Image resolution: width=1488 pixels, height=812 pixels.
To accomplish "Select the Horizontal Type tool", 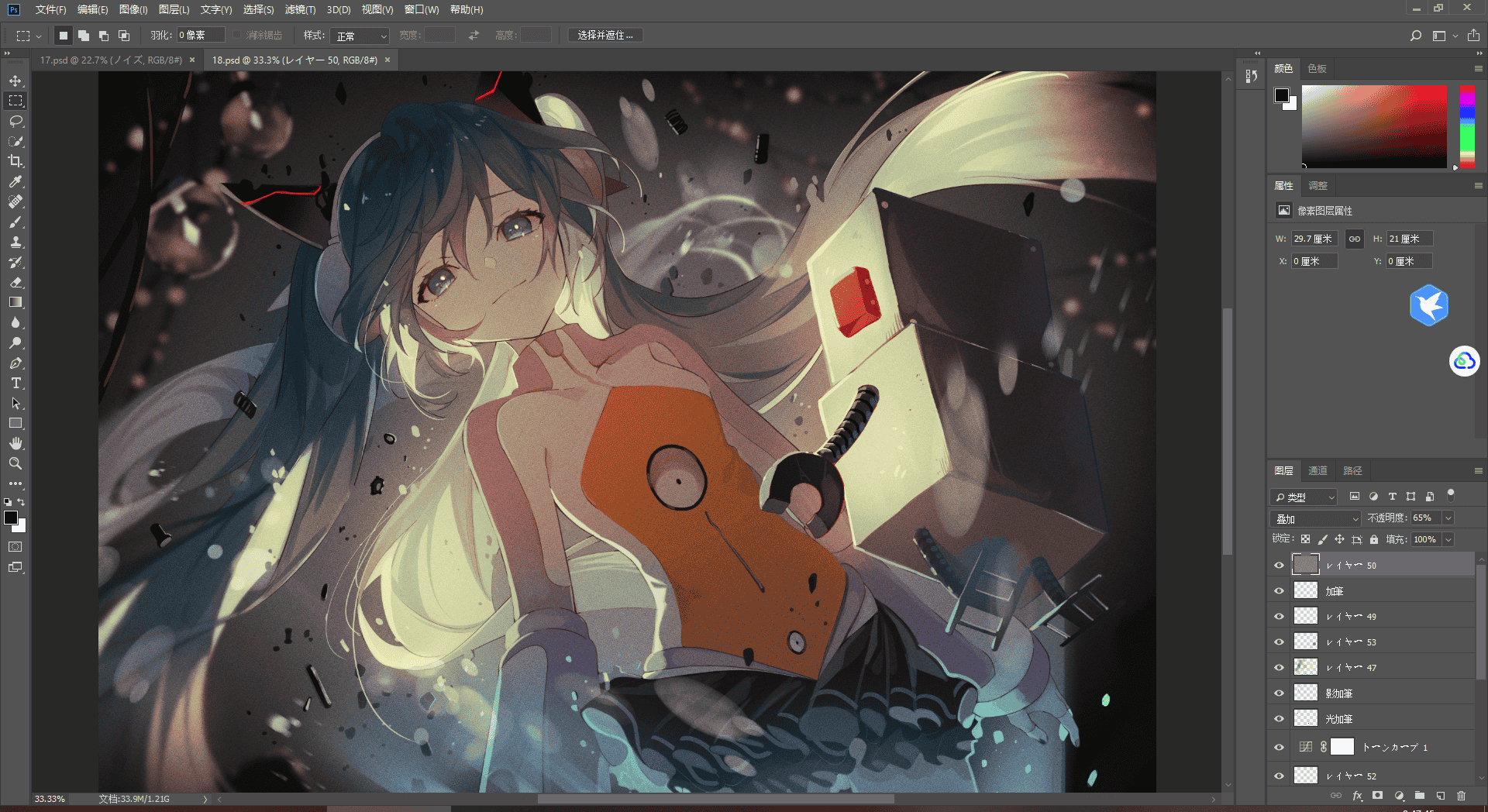I will tap(15, 383).
